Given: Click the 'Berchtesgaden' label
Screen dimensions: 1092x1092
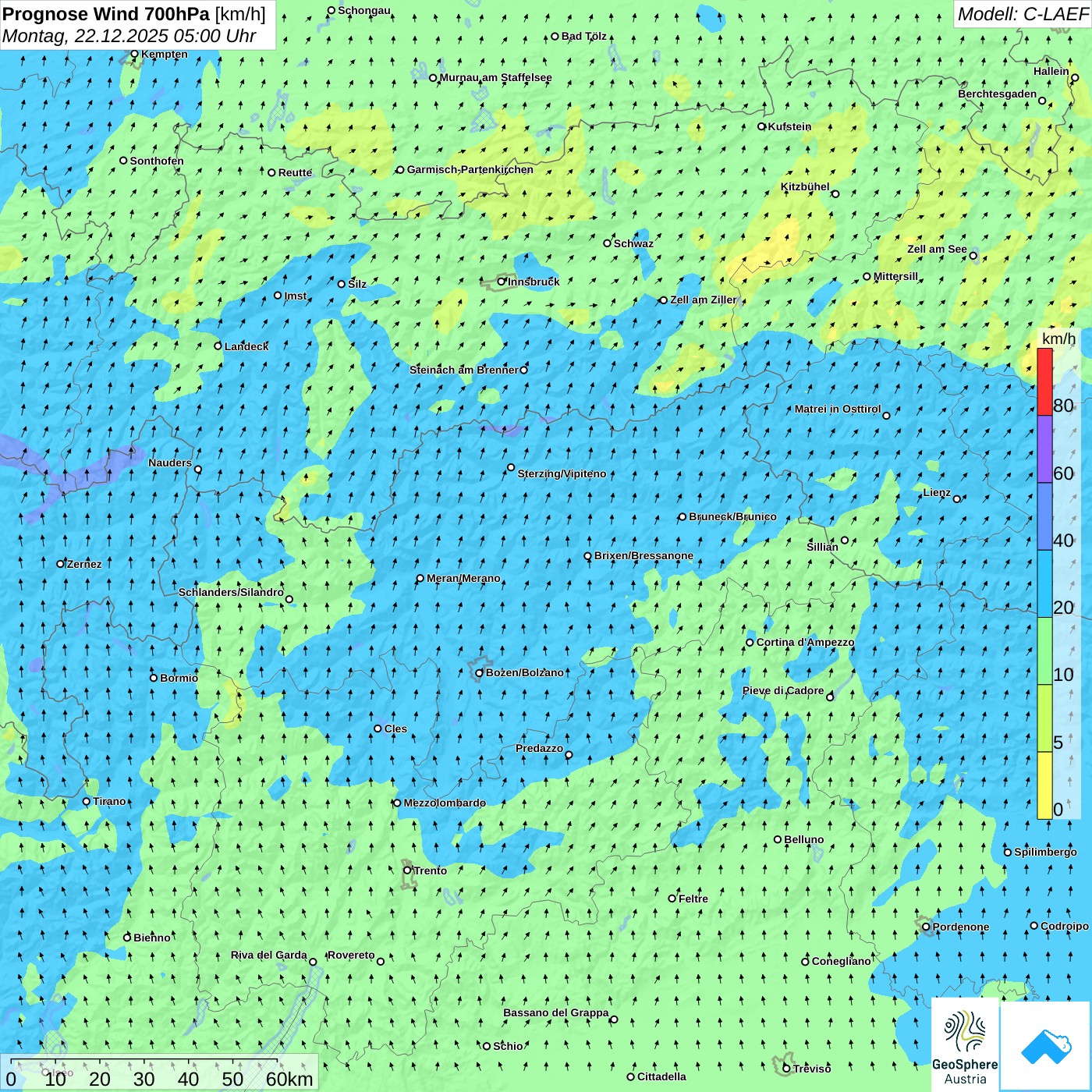Looking at the screenshot, I should pos(998,94).
